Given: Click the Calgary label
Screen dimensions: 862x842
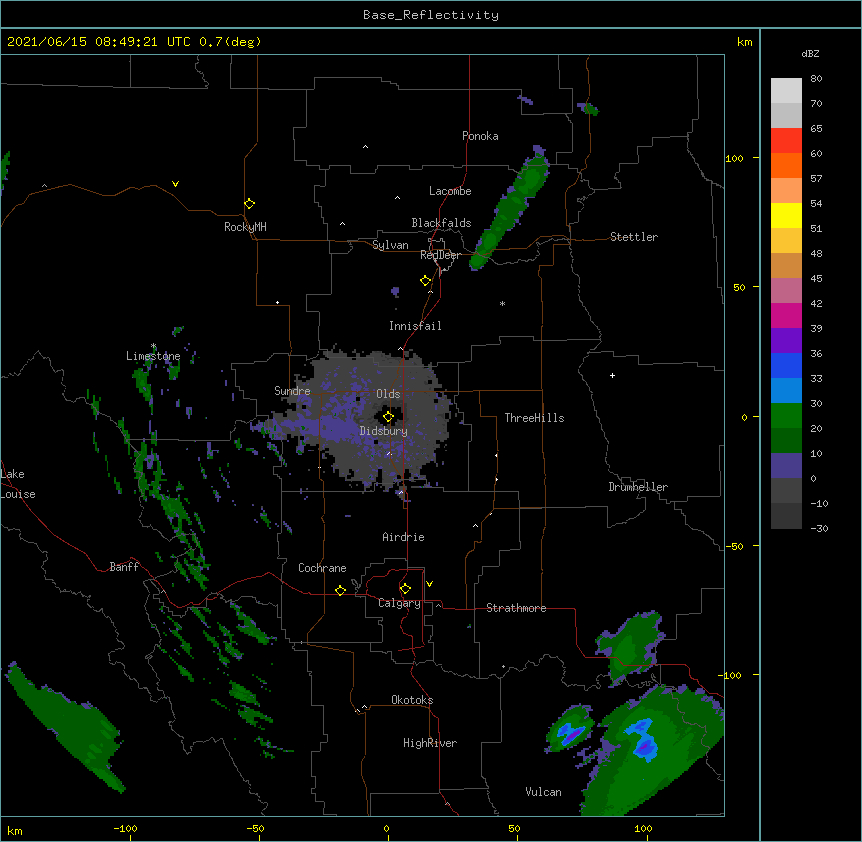Looking at the screenshot, I should click(x=400, y=603).
